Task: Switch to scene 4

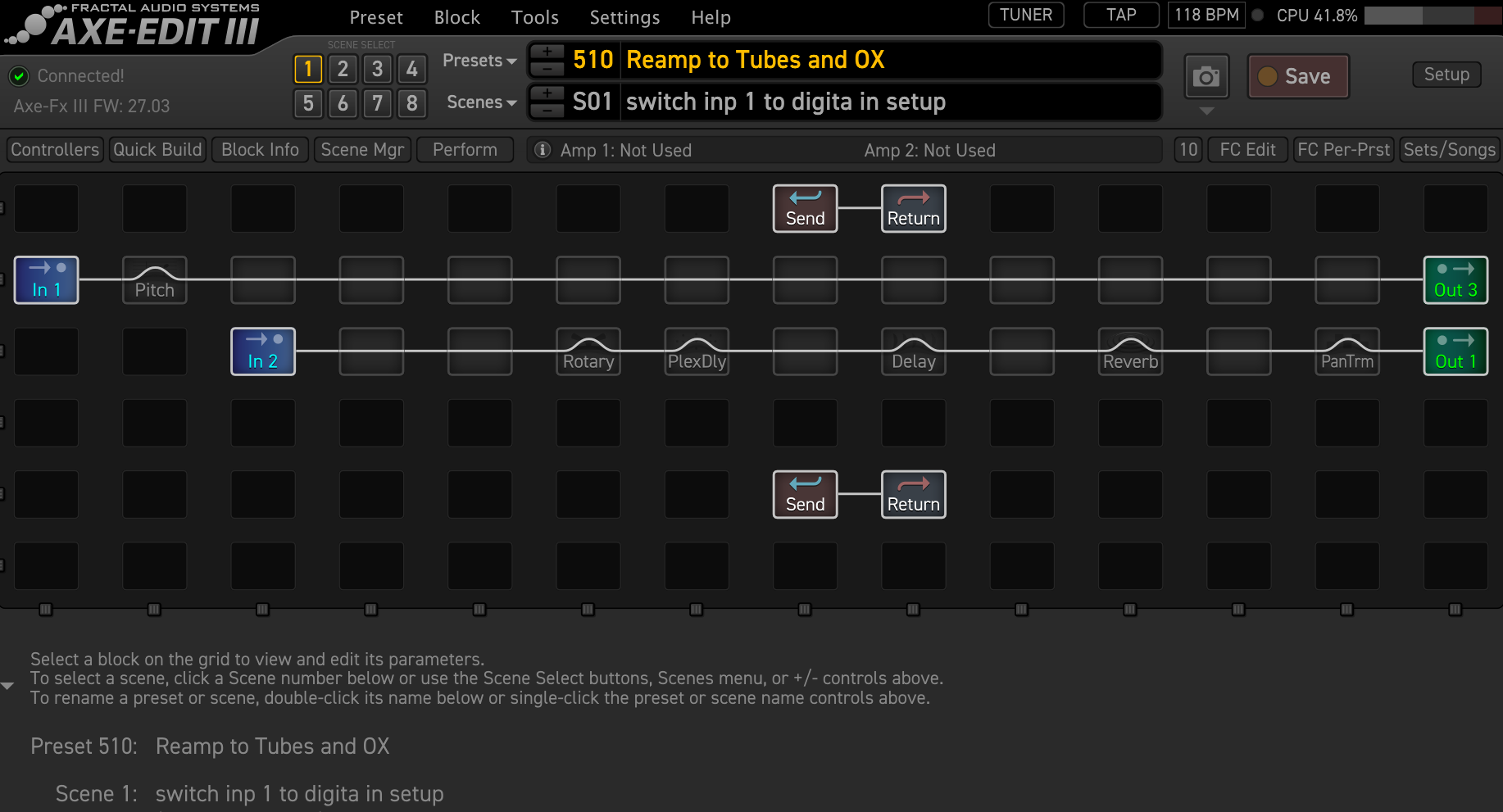Action: [x=411, y=70]
